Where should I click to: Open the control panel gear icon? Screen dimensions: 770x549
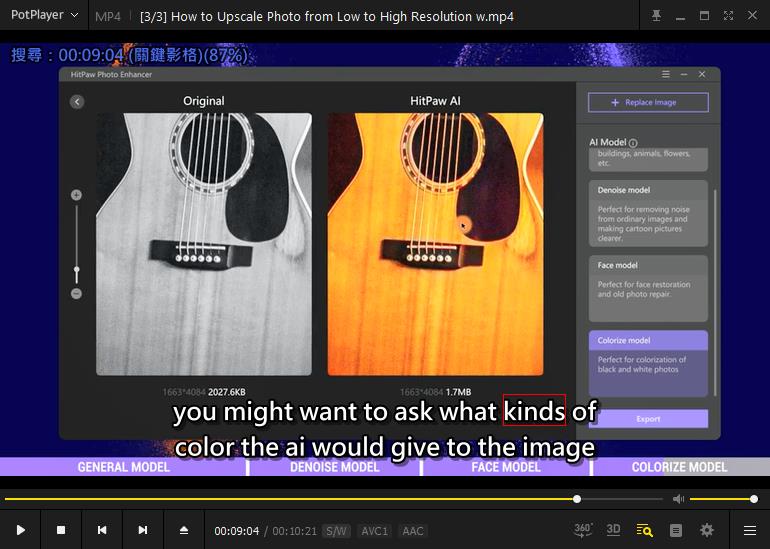click(x=707, y=530)
